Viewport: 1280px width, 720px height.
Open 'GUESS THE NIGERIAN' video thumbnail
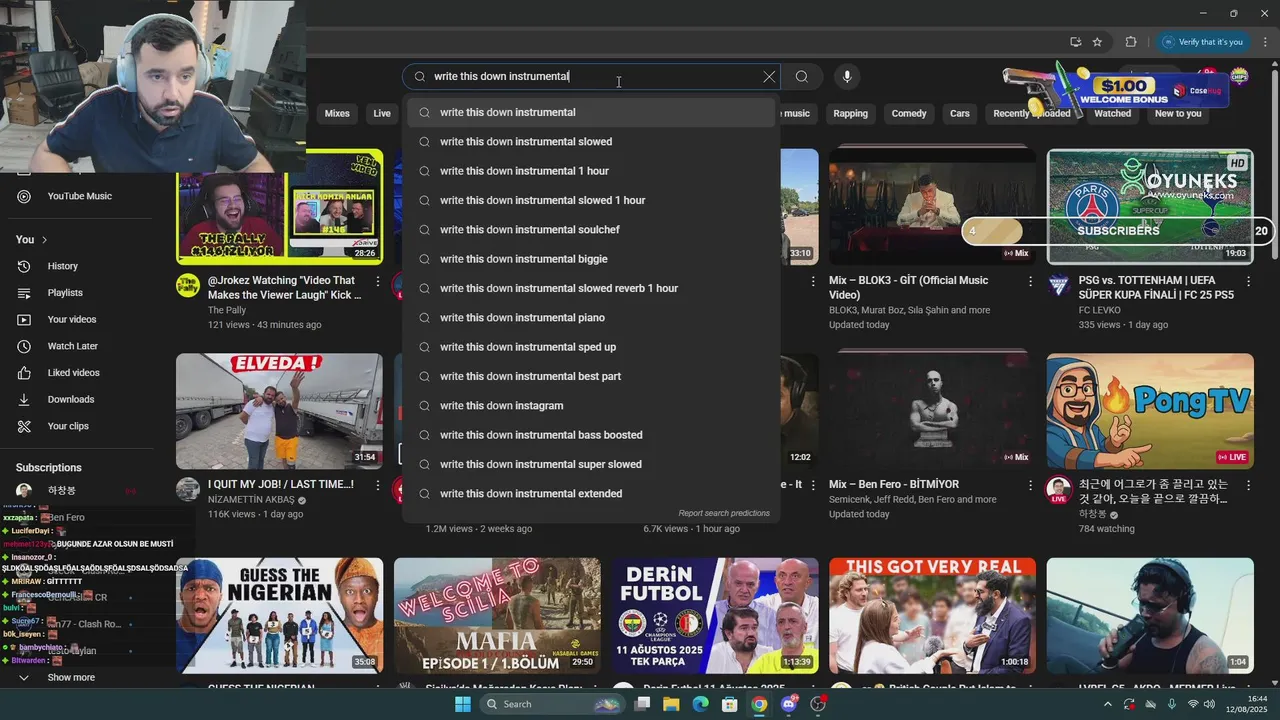coord(279,615)
